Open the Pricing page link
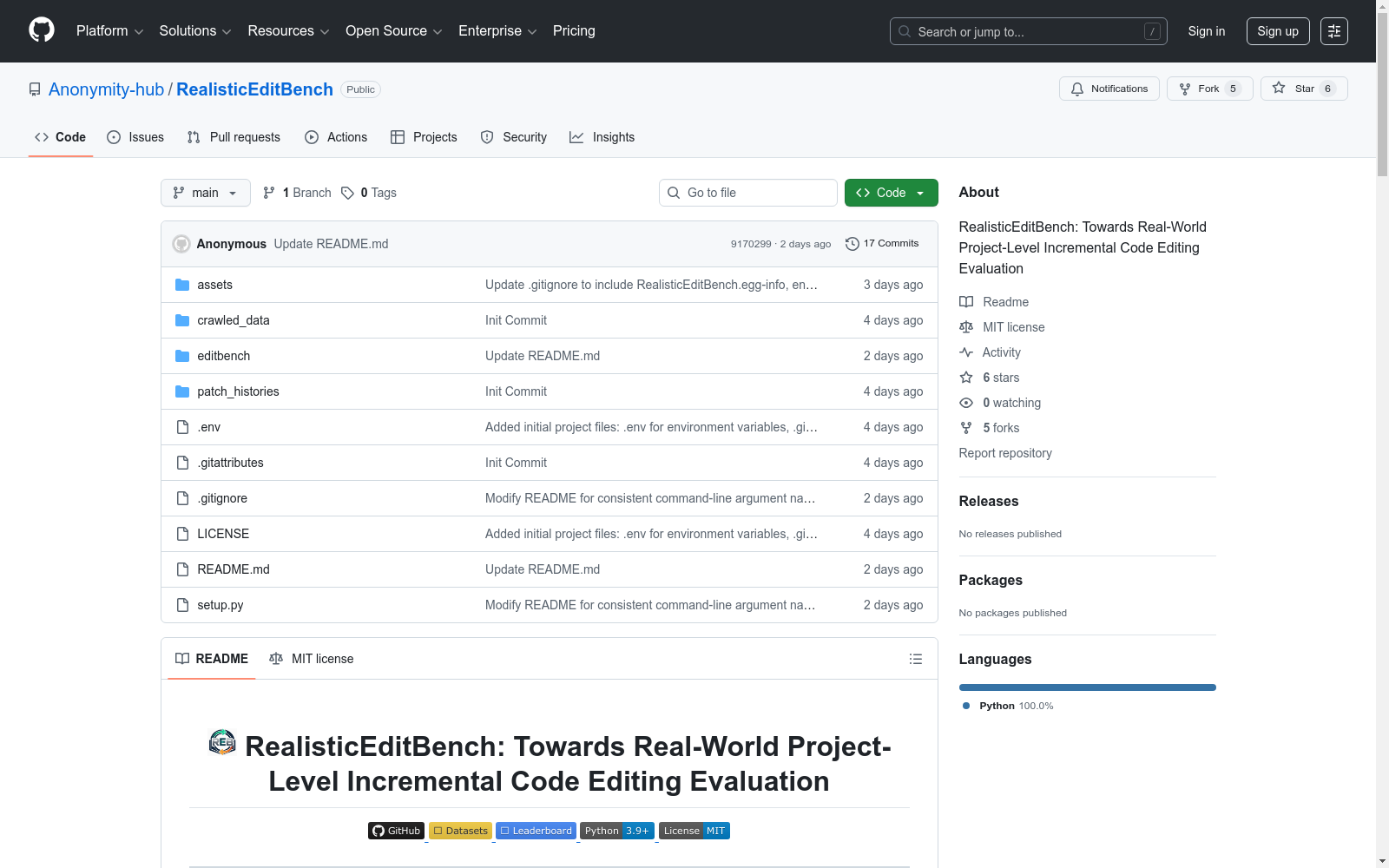 click(574, 31)
